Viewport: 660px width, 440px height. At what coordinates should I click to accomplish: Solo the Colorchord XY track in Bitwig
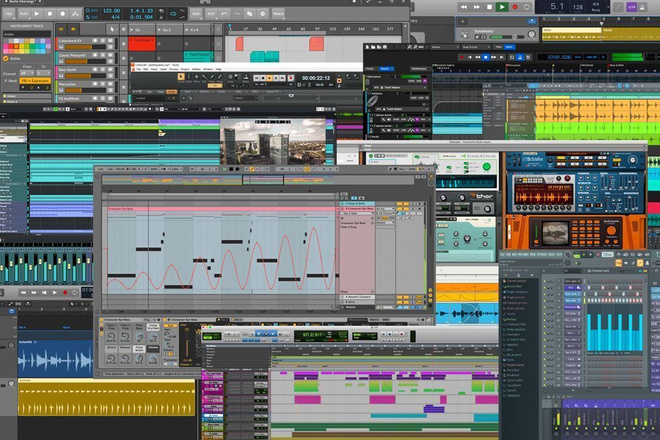(x=103, y=41)
